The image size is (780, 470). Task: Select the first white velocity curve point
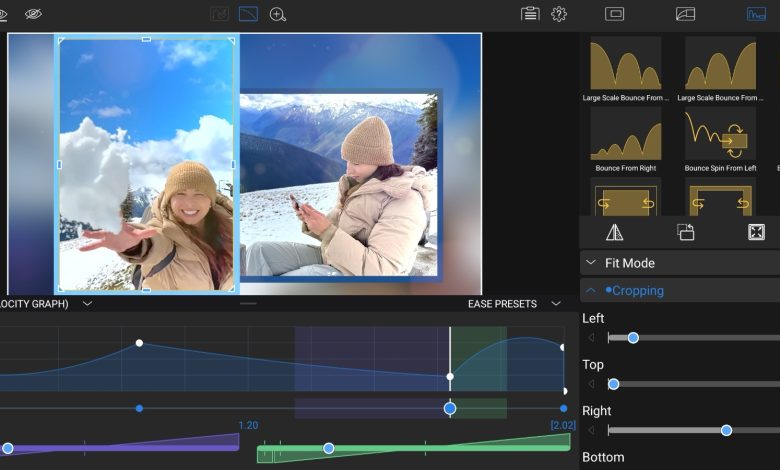point(139,343)
